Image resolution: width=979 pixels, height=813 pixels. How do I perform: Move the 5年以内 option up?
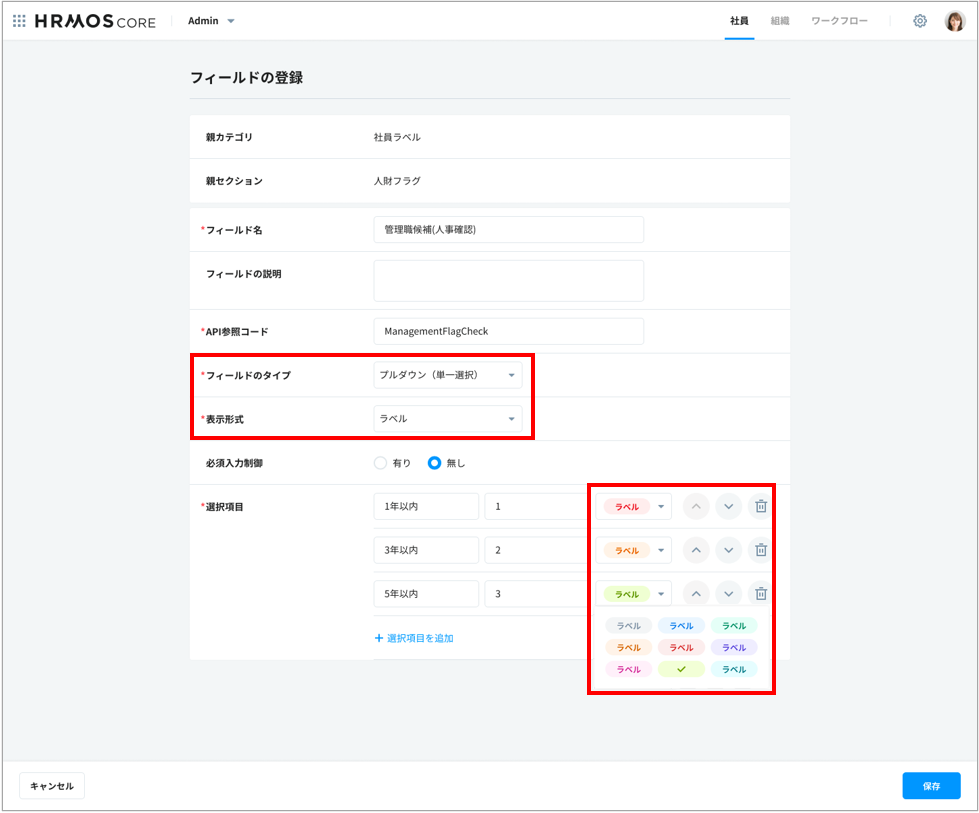coord(696,594)
